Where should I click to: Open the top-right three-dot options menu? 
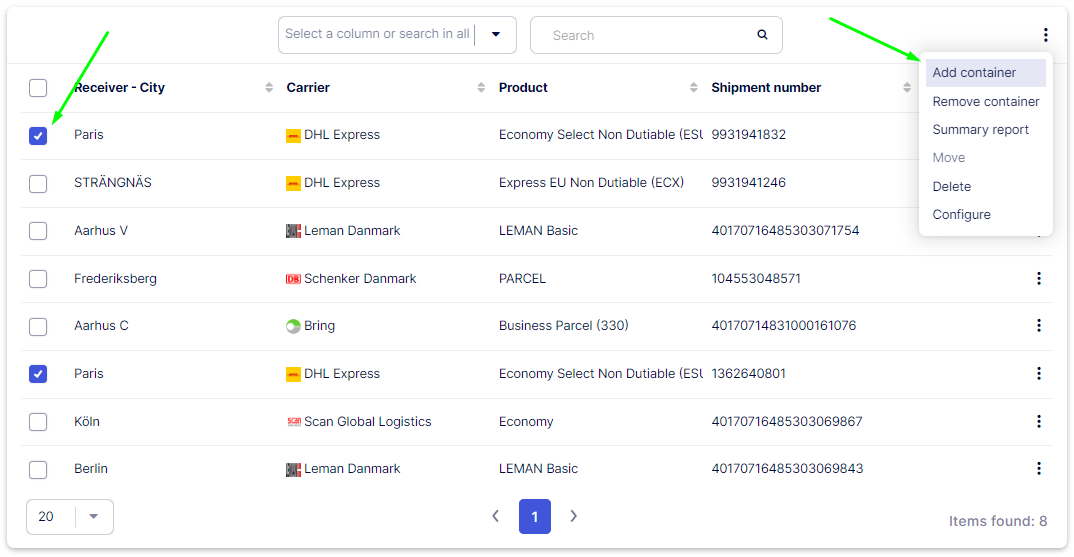[x=1045, y=35]
